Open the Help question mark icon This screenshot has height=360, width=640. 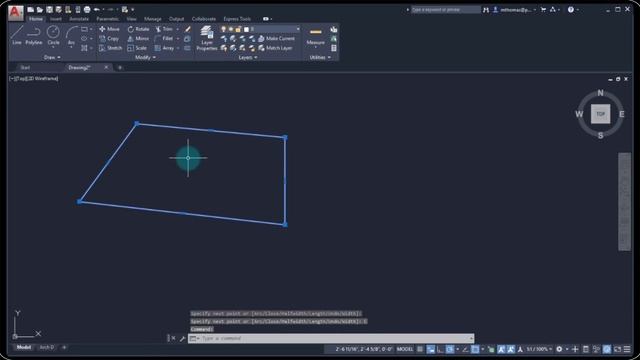tap(571, 9)
